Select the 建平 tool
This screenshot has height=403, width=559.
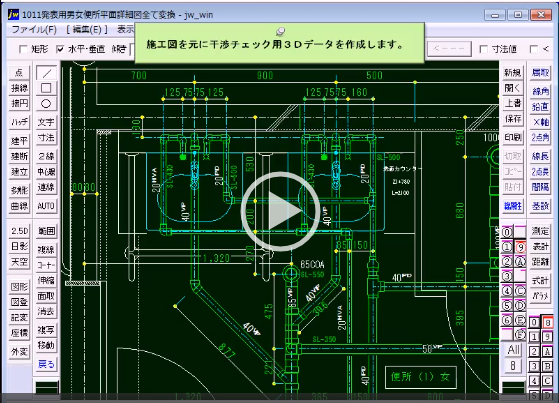pyautogui.click(x=19, y=141)
